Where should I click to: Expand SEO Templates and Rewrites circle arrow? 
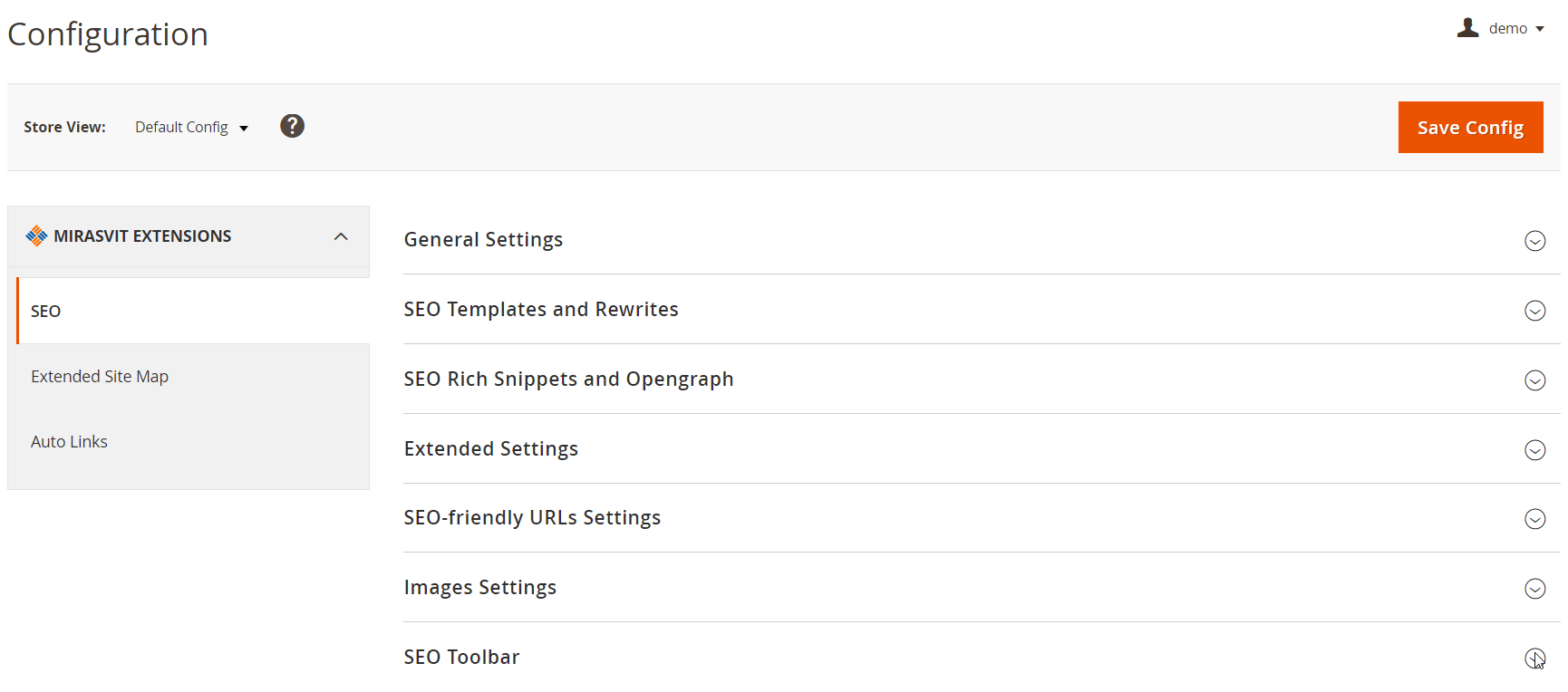(x=1534, y=311)
